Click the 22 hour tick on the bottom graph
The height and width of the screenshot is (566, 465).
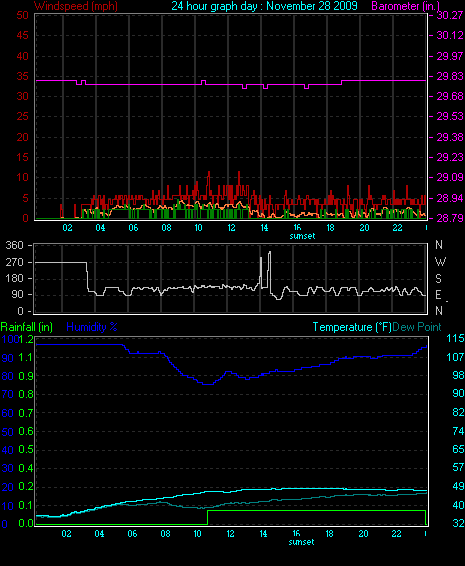click(396, 534)
